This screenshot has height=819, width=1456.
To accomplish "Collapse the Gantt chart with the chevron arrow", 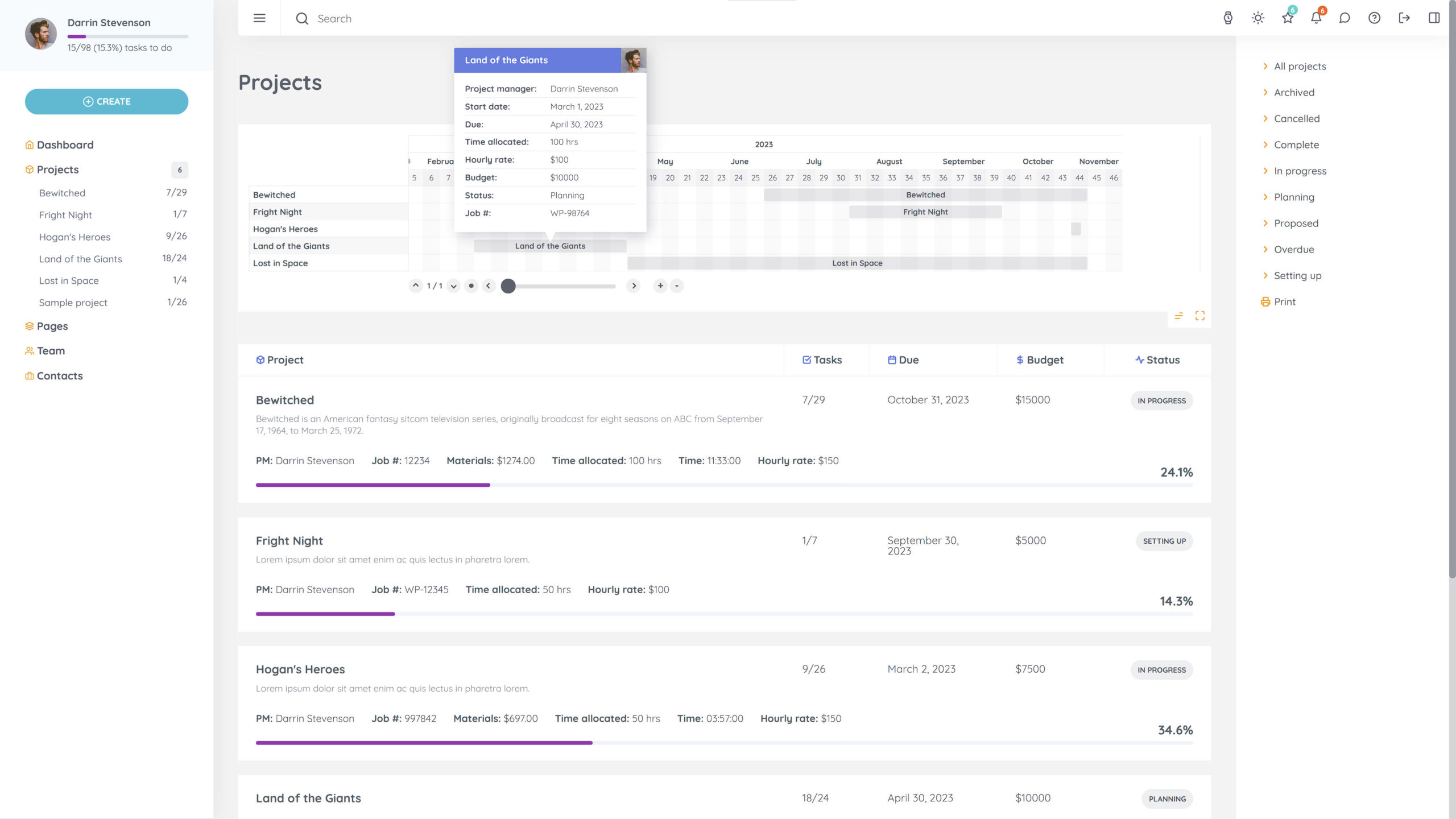I will tap(416, 286).
